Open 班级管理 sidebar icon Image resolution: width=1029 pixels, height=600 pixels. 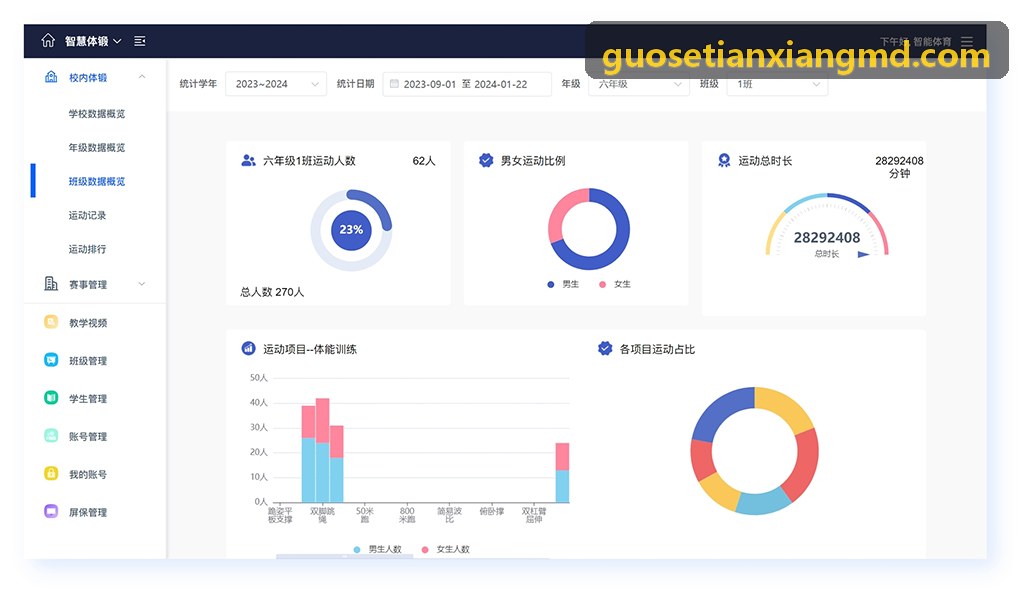pyautogui.click(x=51, y=360)
